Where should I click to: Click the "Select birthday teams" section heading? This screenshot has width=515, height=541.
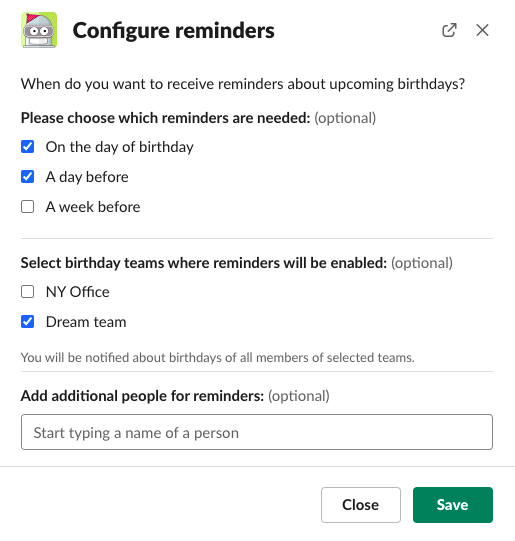[x=204, y=263]
